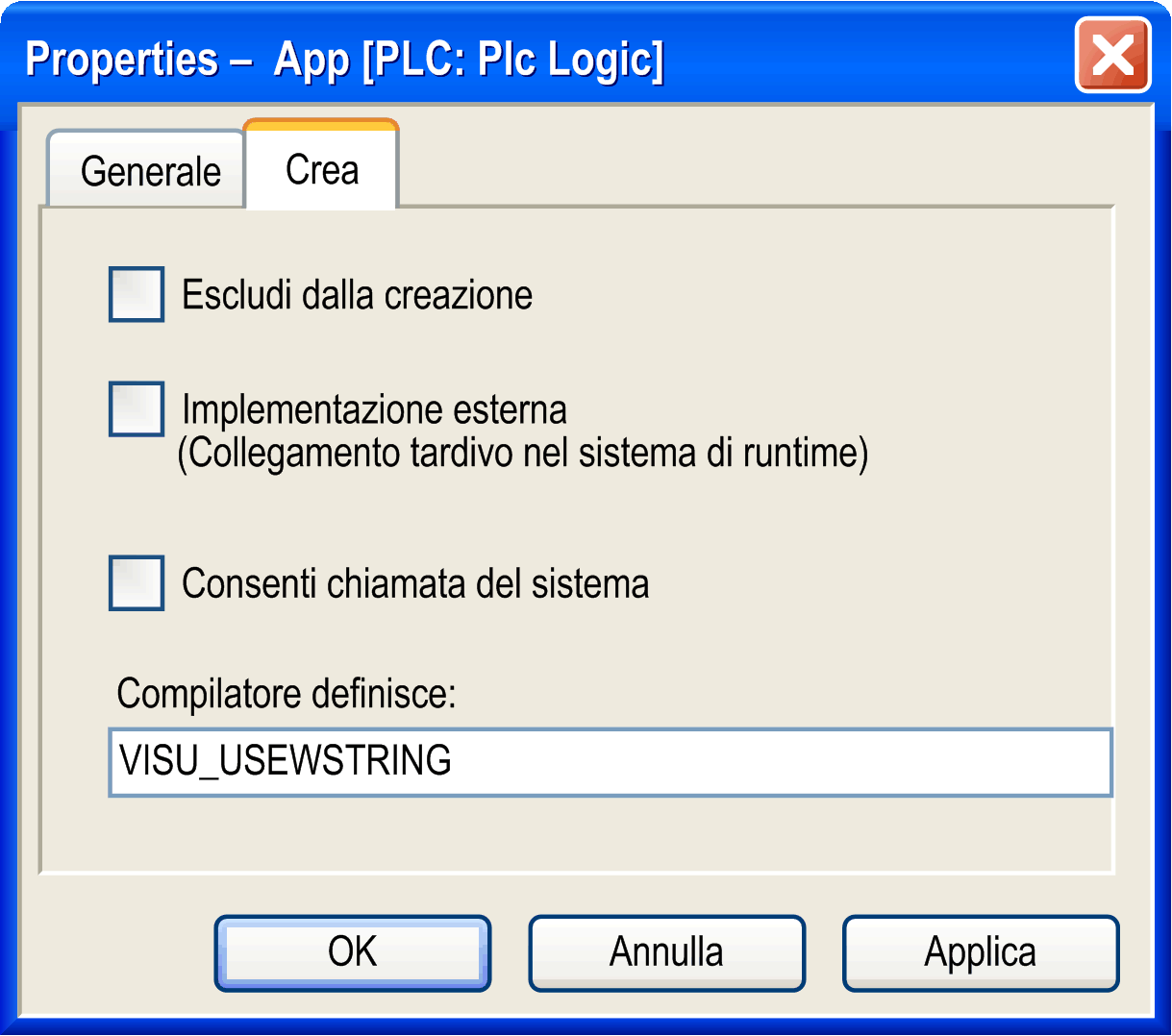The height and width of the screenshot is (1036, 1172).
Task: Select the Crea tab
Action: click(322, 170)
